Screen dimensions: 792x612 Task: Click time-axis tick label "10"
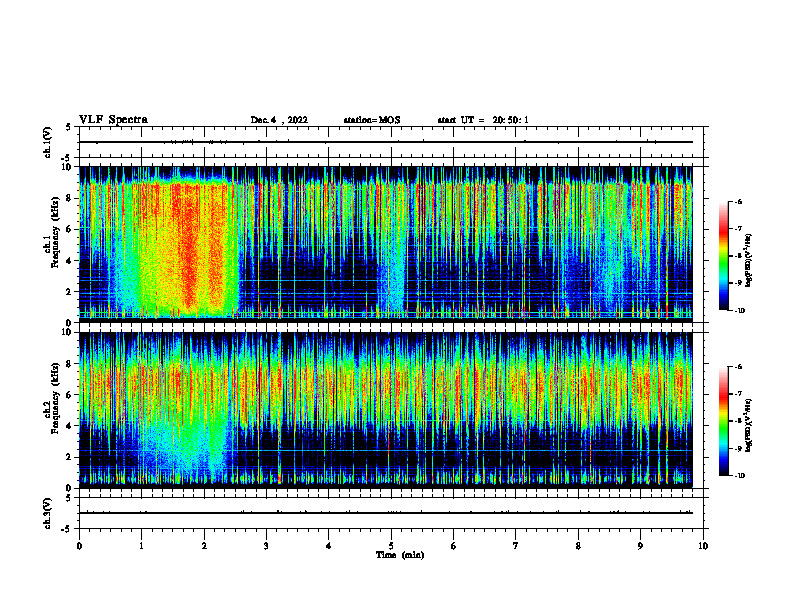click(x=703, y=546)
